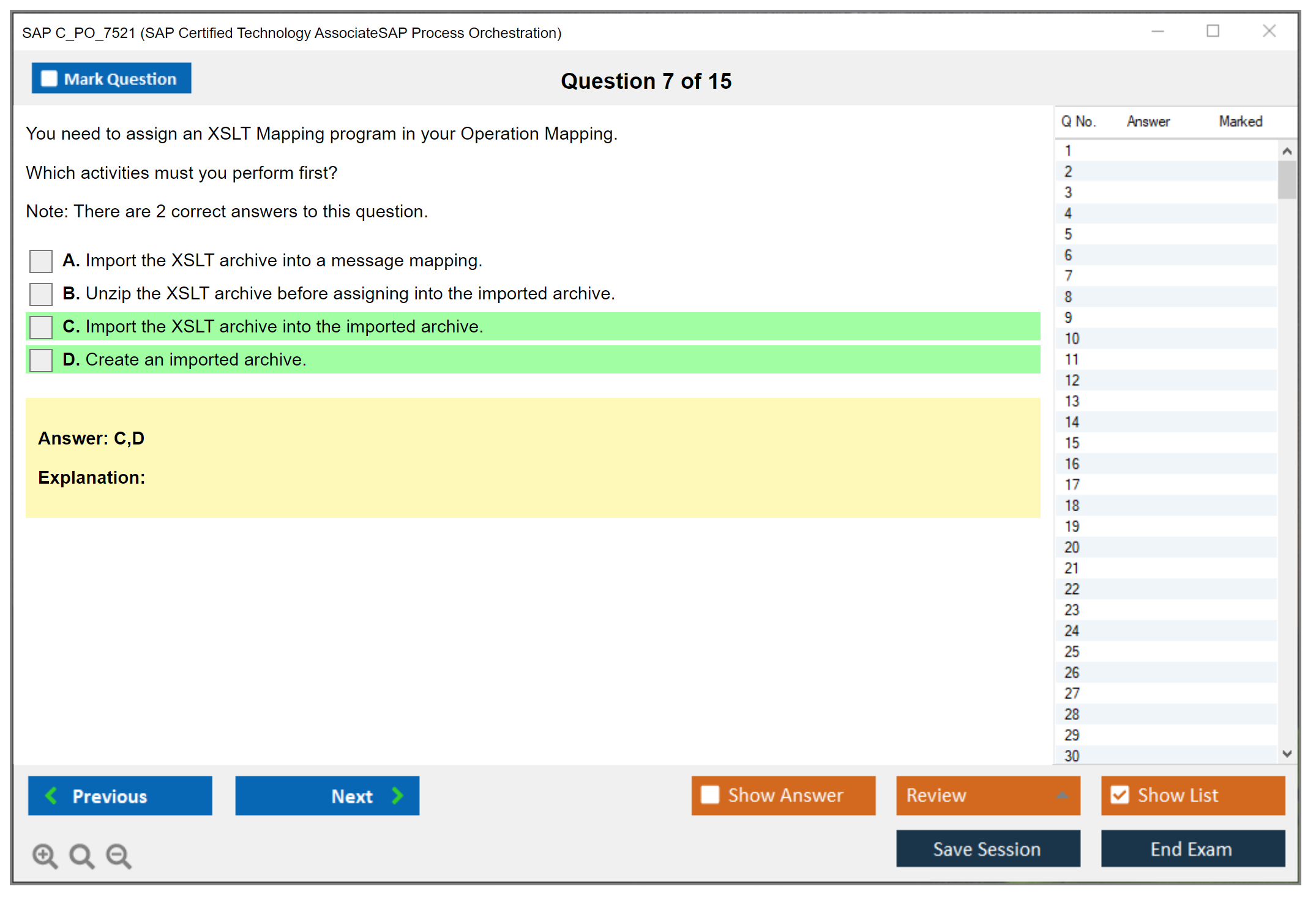Click the reset zoom magnifier icon
Image resolution: width=1316 pixels, height=900 pixels.
tap(81, 855)
